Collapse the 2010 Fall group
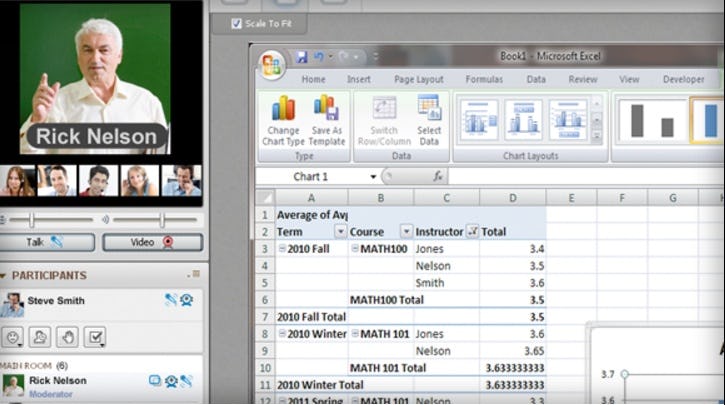The height and width of the screenshot is (405, 725). click(x=282, y=248)
